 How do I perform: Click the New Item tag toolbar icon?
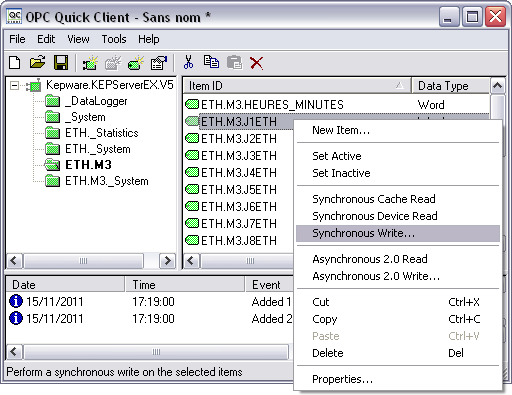136,63
